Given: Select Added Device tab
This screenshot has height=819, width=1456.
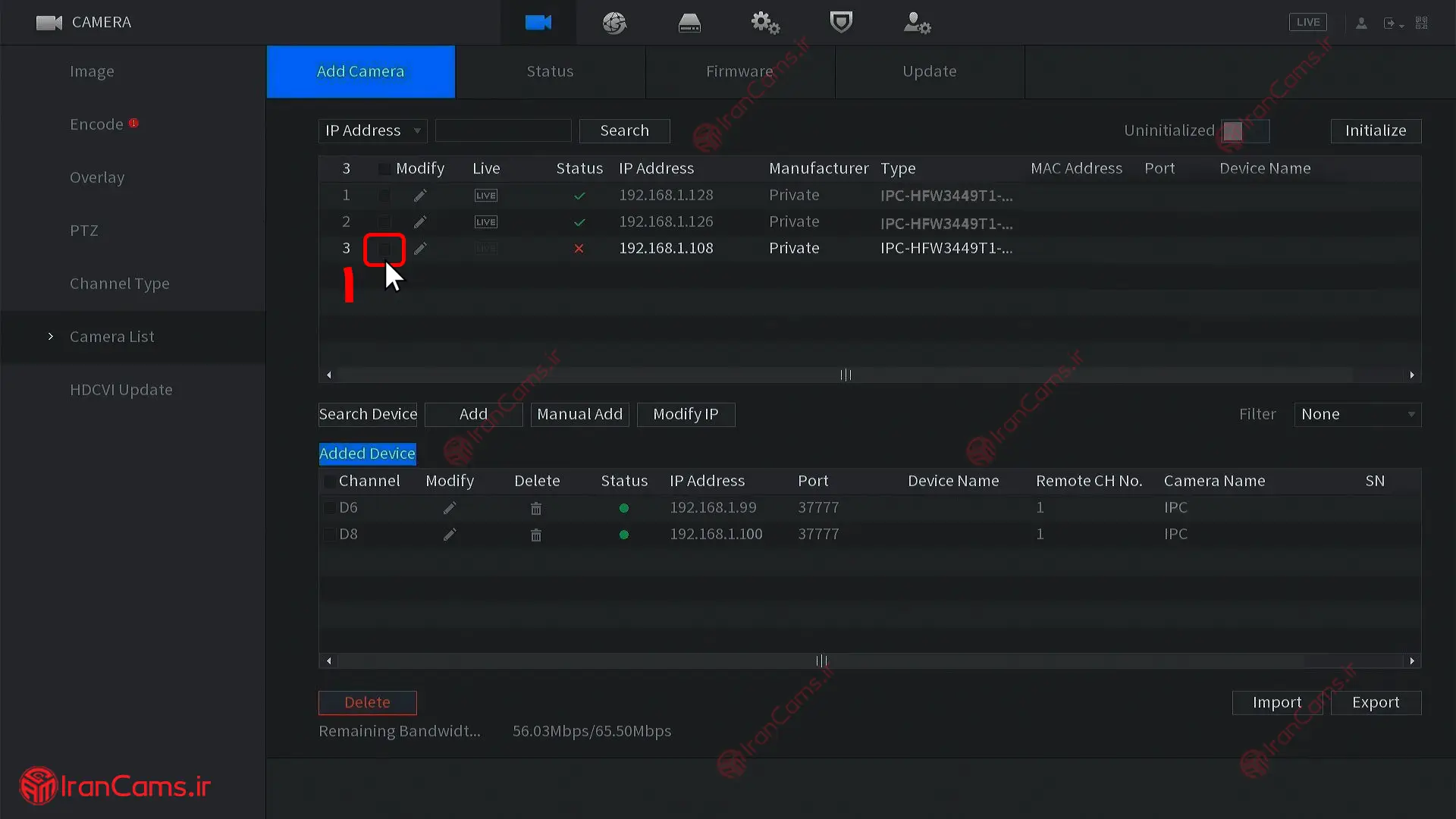Looking at the screenshot, I should (x=367, y=453).
